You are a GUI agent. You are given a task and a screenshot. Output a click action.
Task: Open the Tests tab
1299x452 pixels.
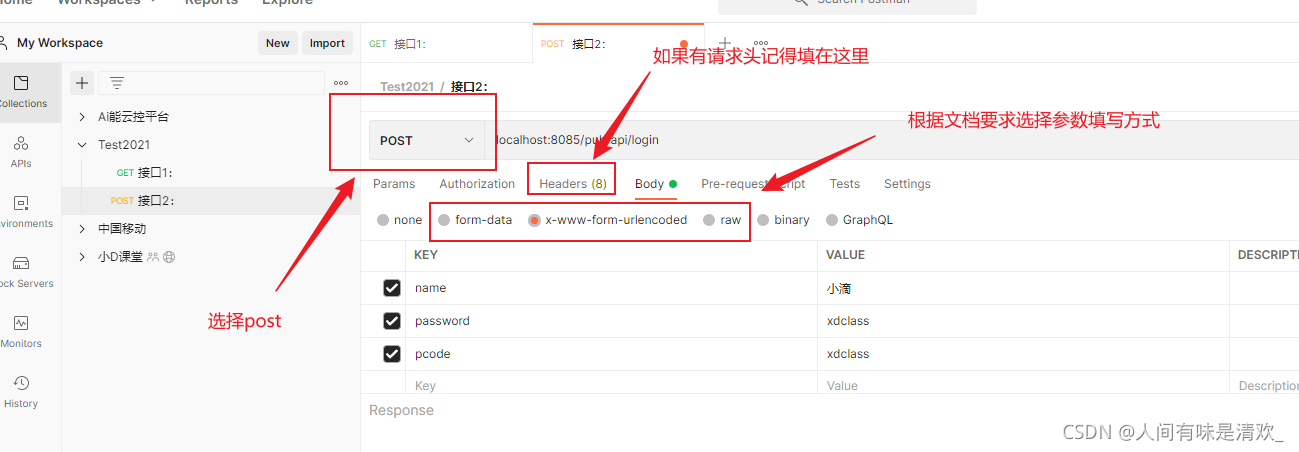click(845, 184)
